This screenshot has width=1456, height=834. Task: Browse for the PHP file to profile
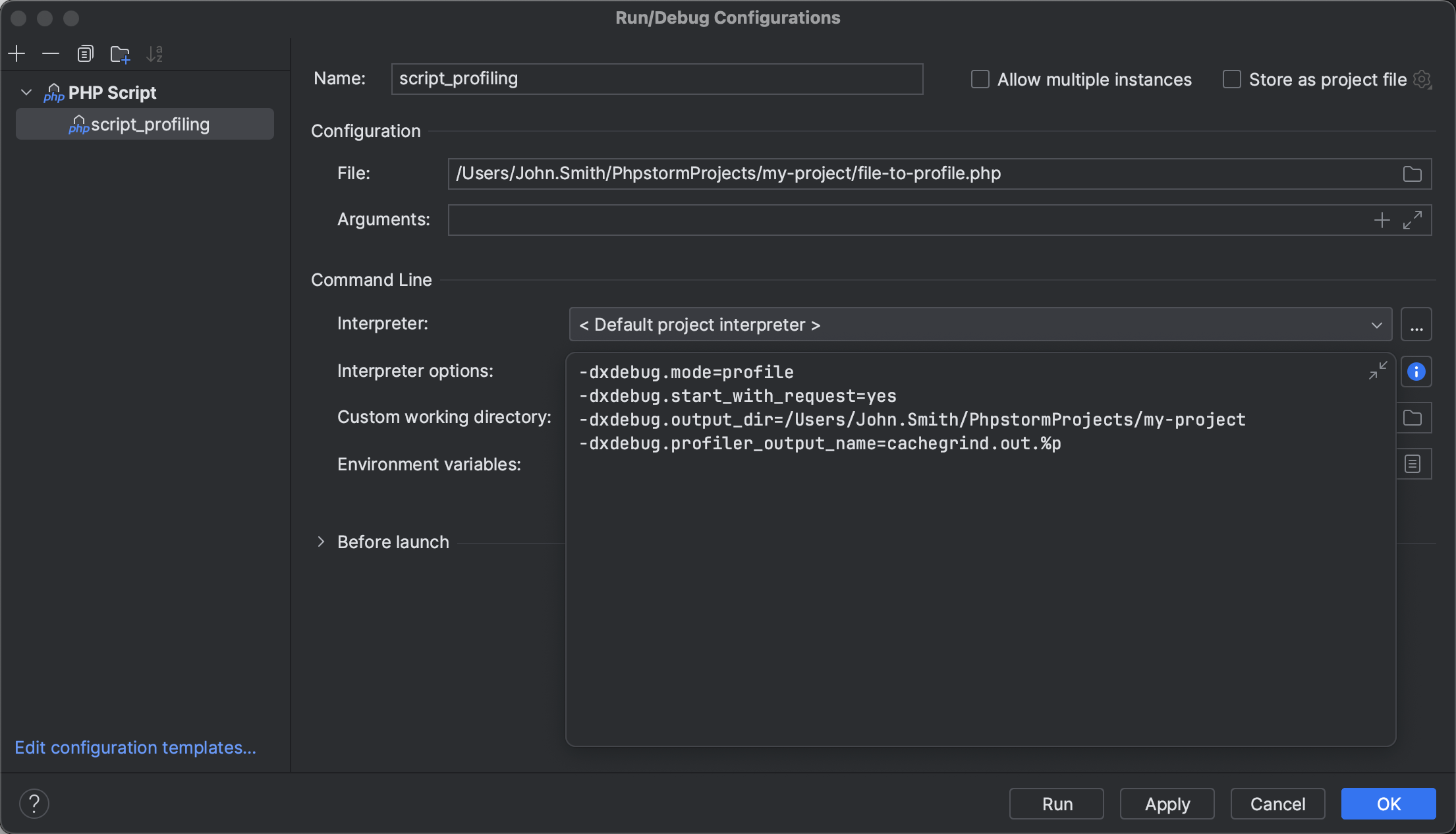(x=1412, y=173)
